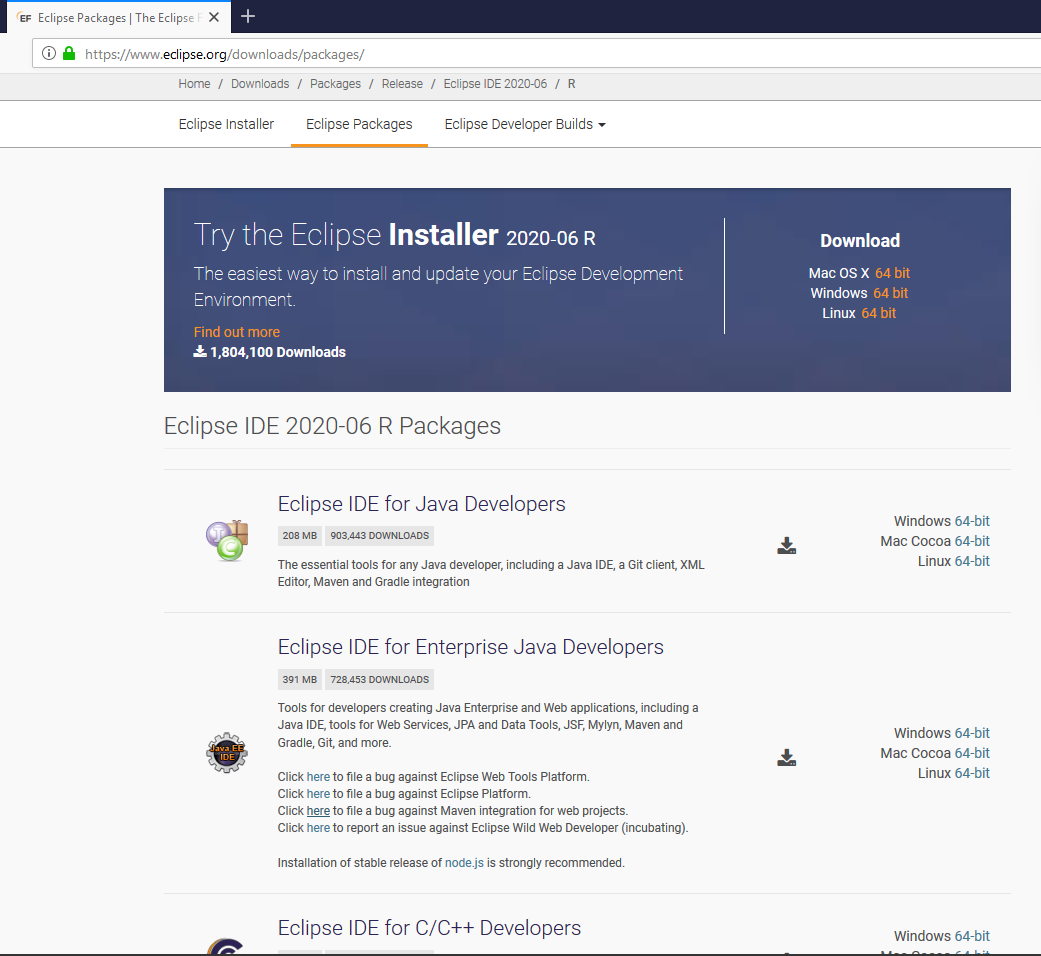Download the Mac OS X 64 bit installer
This screenshot has height=956, width=1041.
pyautogui.click(x=892, y=272)
